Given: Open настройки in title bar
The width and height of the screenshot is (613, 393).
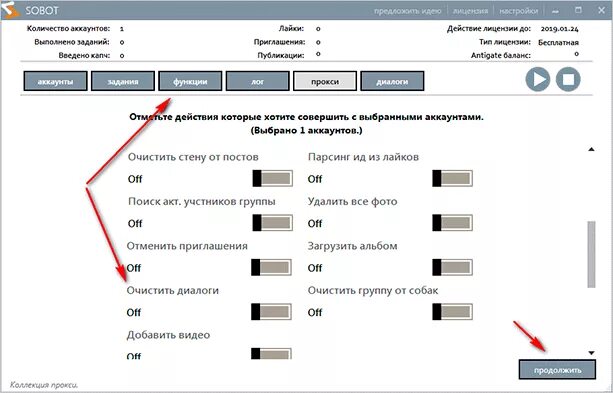Looking at the screenshot, I should (518, 11).
